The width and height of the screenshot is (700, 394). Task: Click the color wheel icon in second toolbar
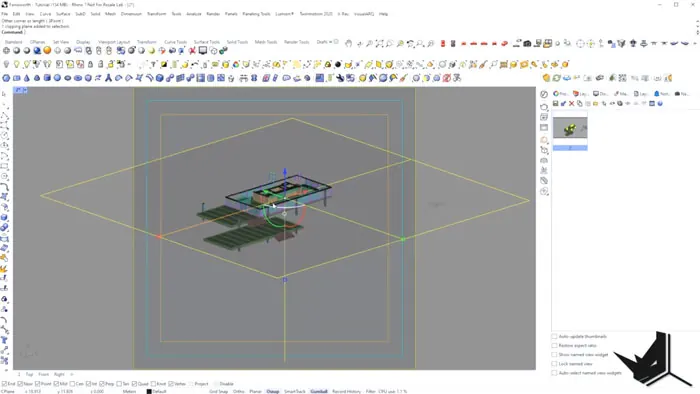pos(236,64)
